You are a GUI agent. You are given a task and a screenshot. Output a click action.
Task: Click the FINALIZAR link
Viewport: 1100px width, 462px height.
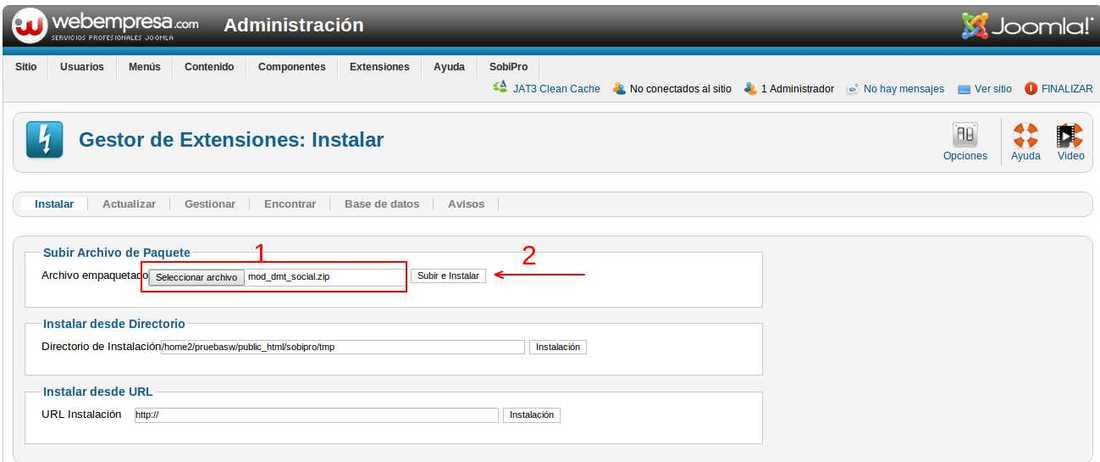[1066, 89]
